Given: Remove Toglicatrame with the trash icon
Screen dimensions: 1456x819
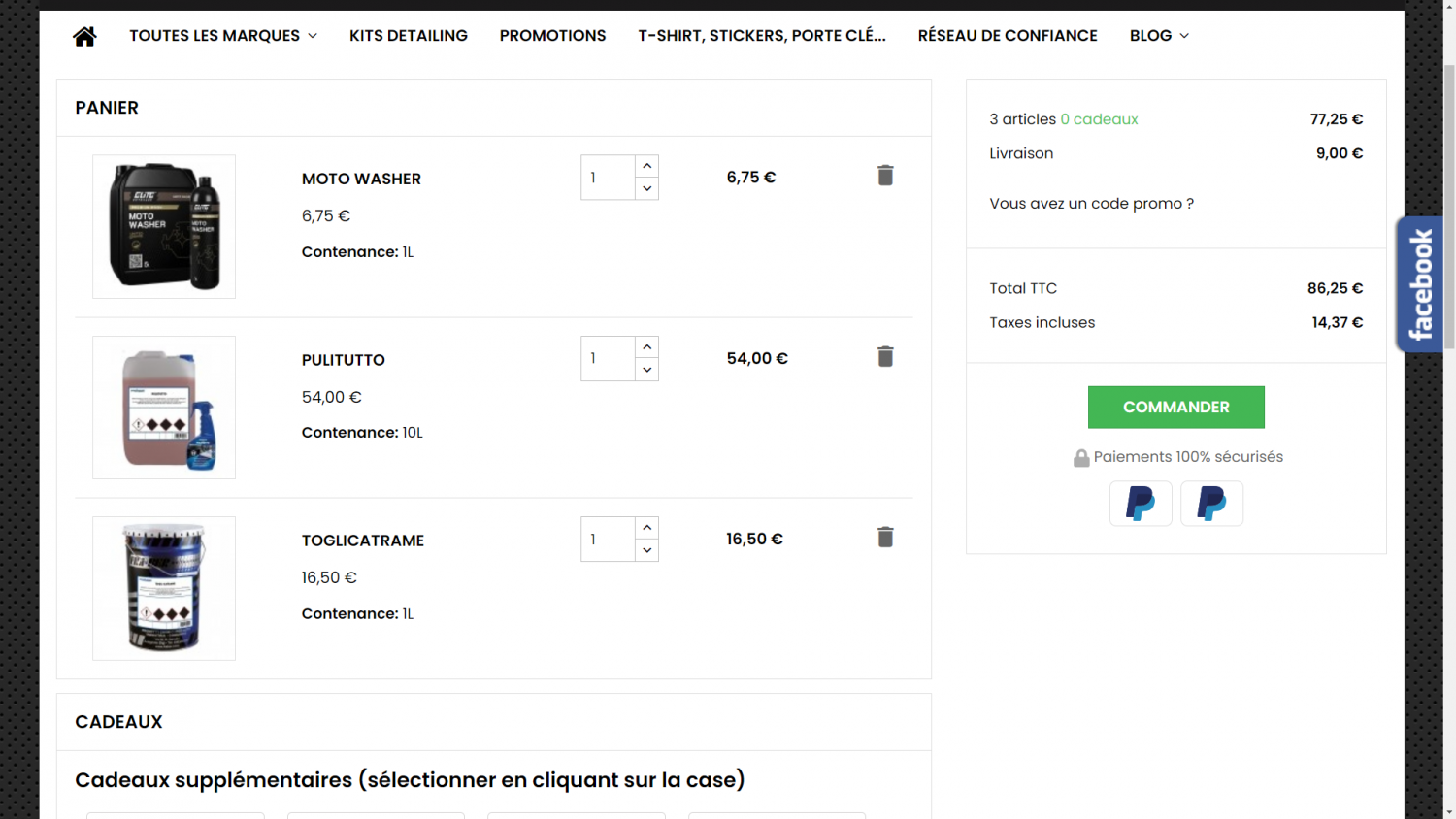Looking at the screenshot, I should (x=885, y=538).
